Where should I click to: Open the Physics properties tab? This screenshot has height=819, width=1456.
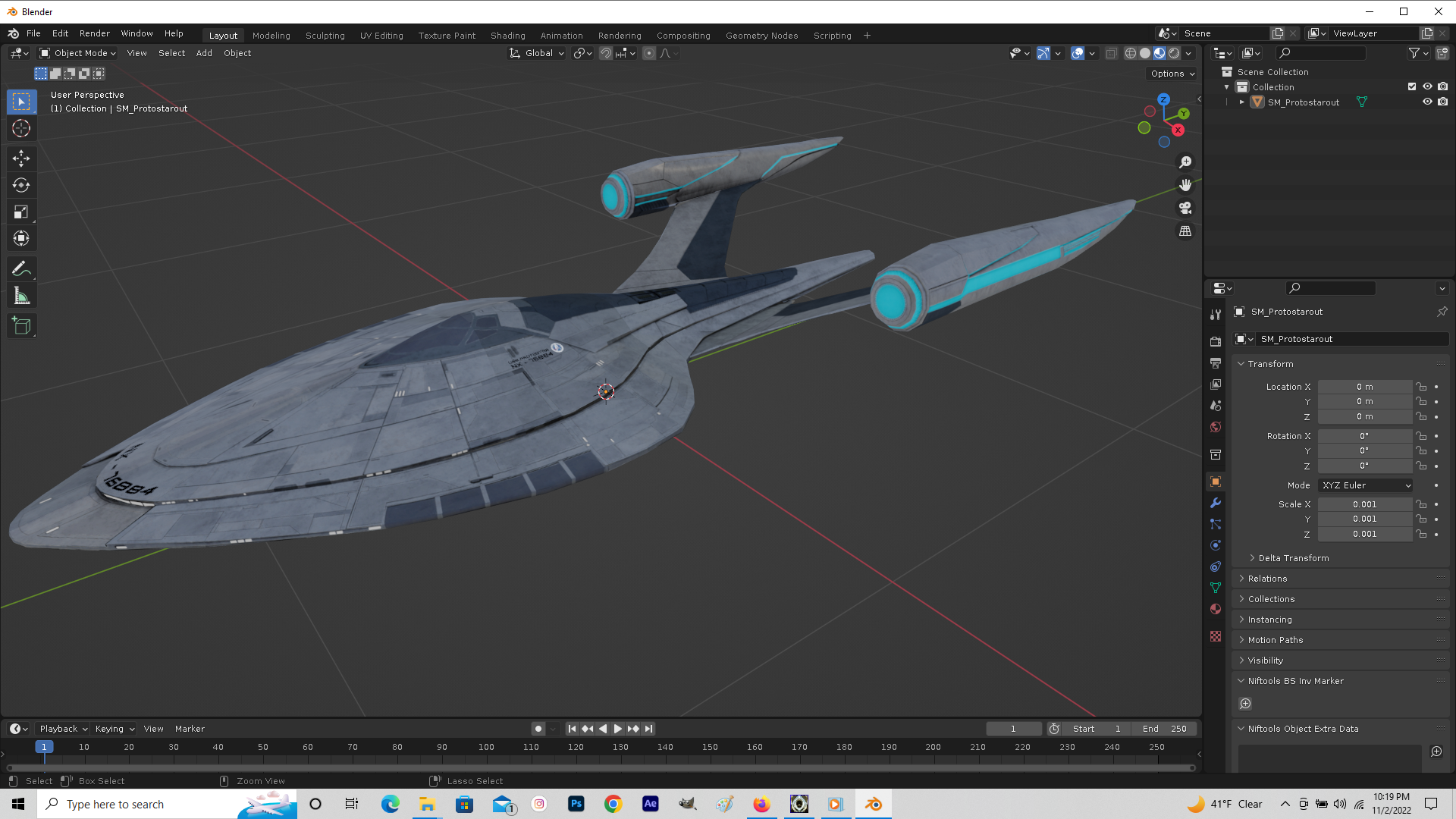coord(1216,545)
